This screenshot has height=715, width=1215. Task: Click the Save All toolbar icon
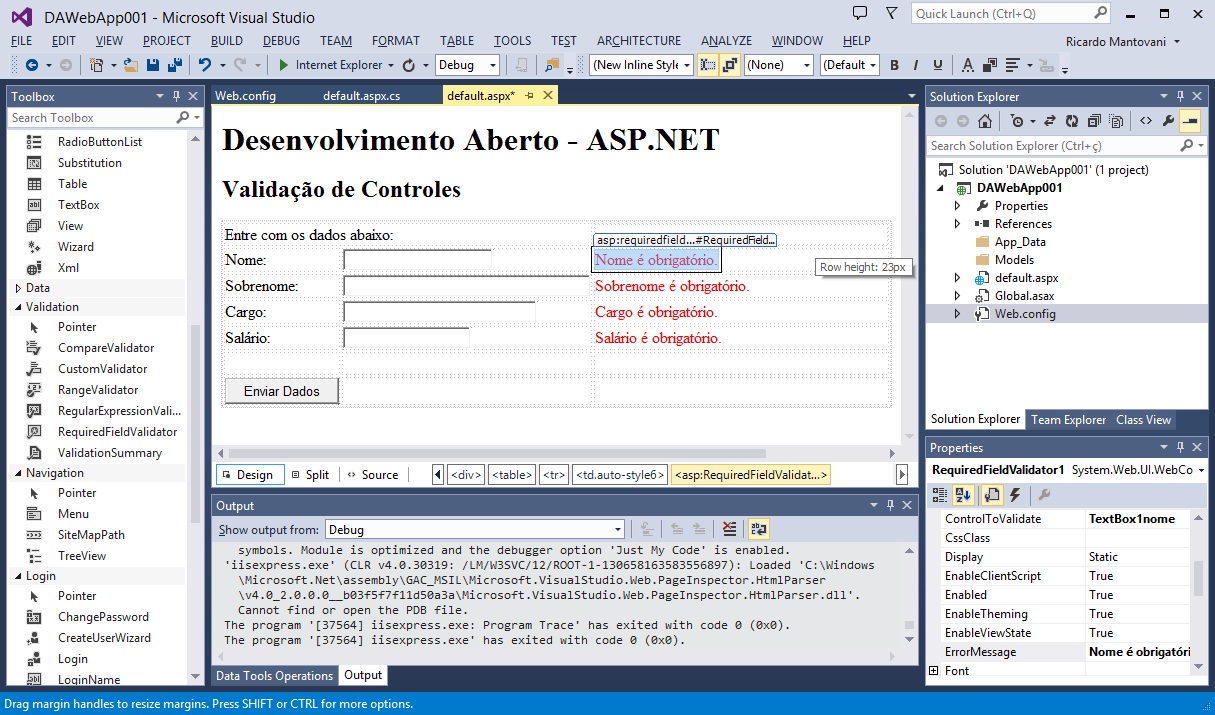click(x=174, y=65)
